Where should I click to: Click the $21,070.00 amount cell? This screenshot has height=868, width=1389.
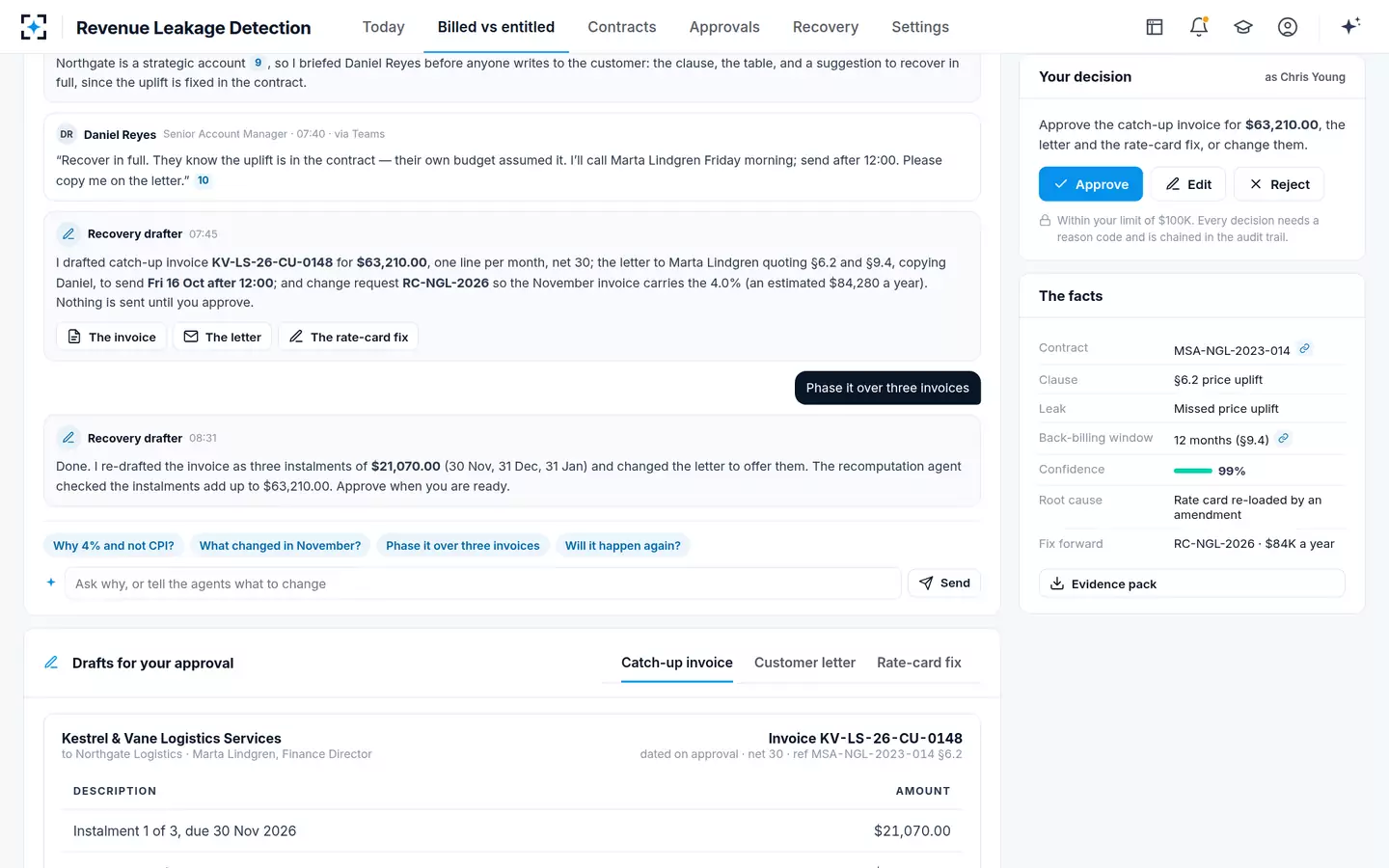tap(912, 830)
